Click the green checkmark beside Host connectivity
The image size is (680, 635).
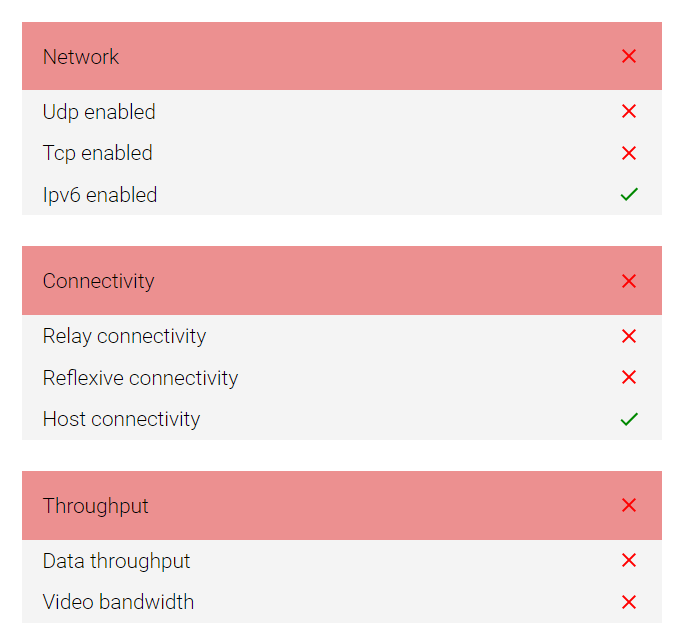[629, 419]
